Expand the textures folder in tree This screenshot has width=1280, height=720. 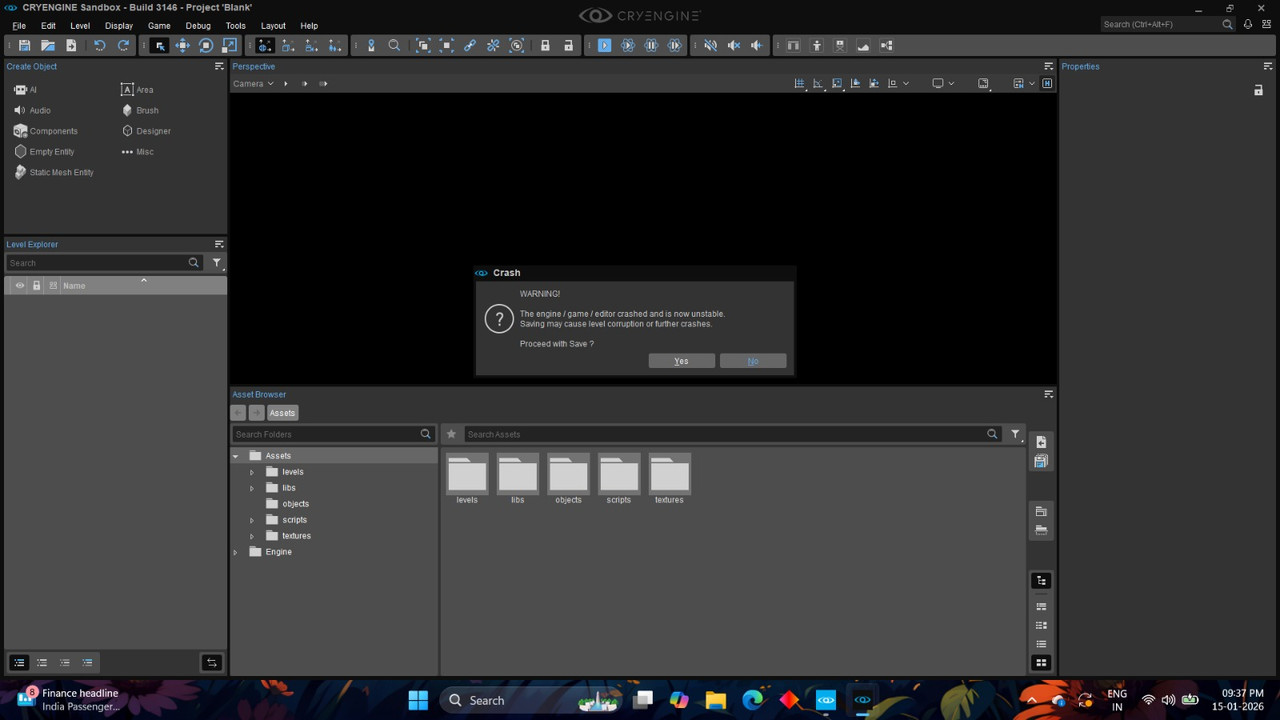click(x=252, y=536)
